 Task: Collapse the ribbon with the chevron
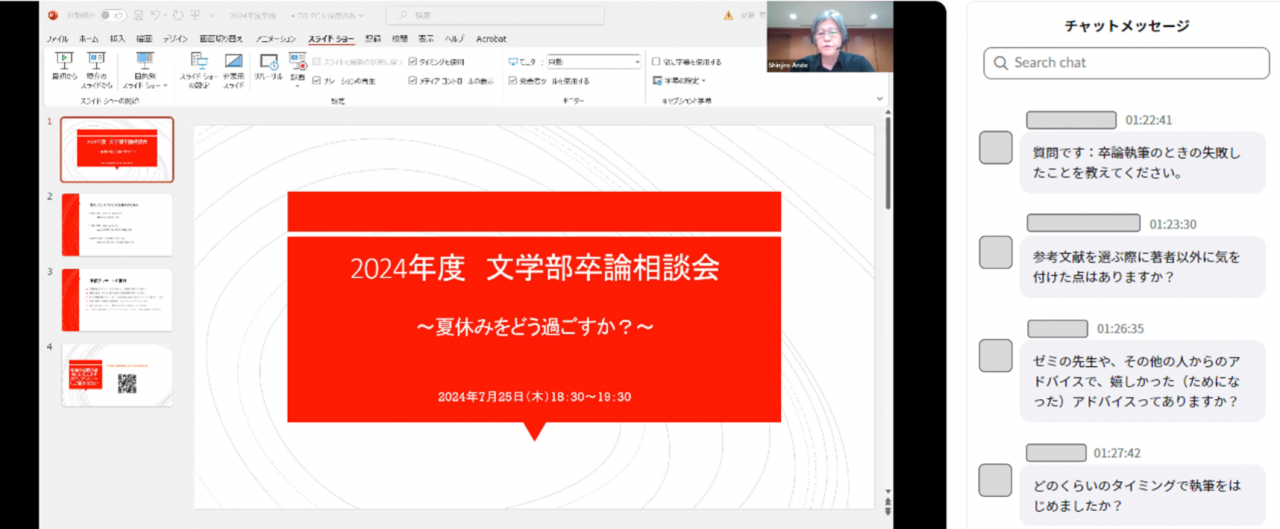point(880,98)
